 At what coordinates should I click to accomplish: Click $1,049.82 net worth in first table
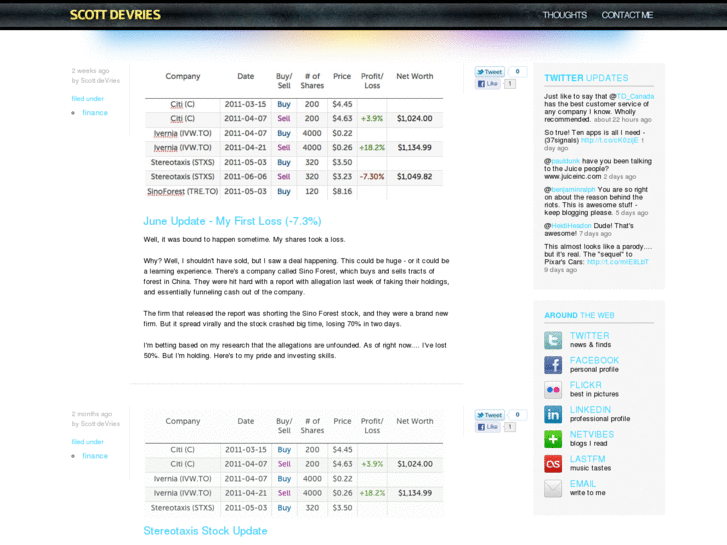pyautogui.click(x=415, y=177)
